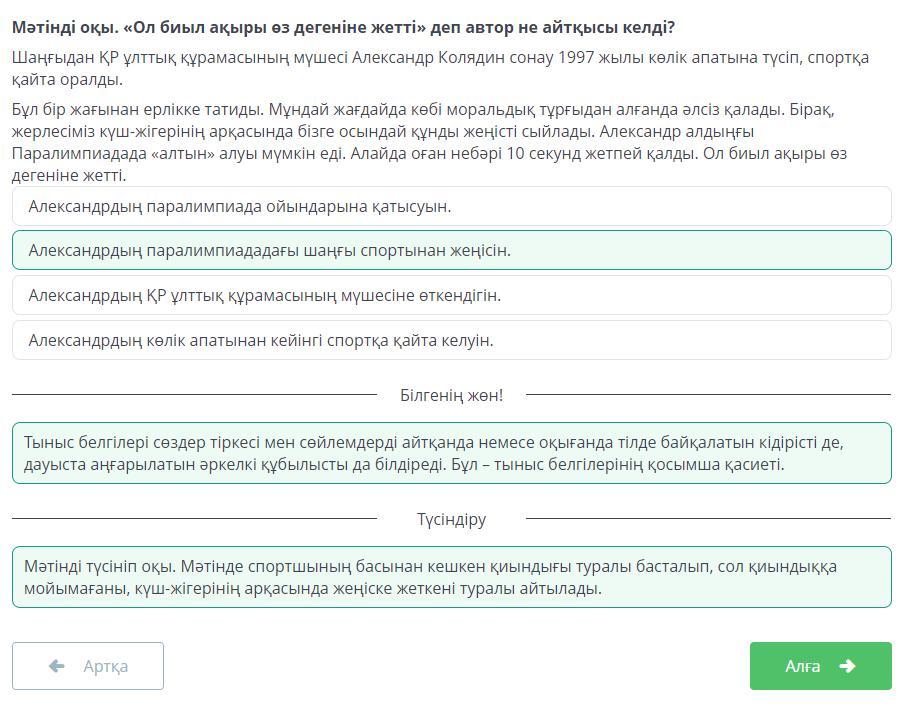Click the tip box about тыныс белгілері

[x=451, y=453]
